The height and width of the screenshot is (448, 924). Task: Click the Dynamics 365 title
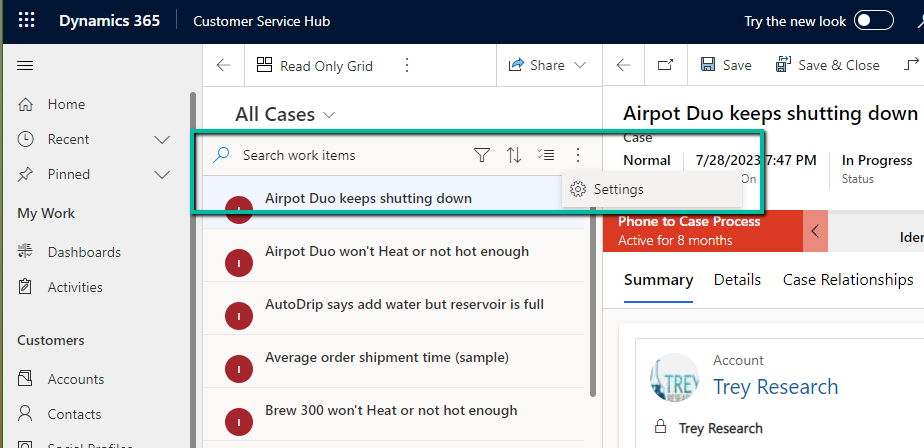(109, 21)
